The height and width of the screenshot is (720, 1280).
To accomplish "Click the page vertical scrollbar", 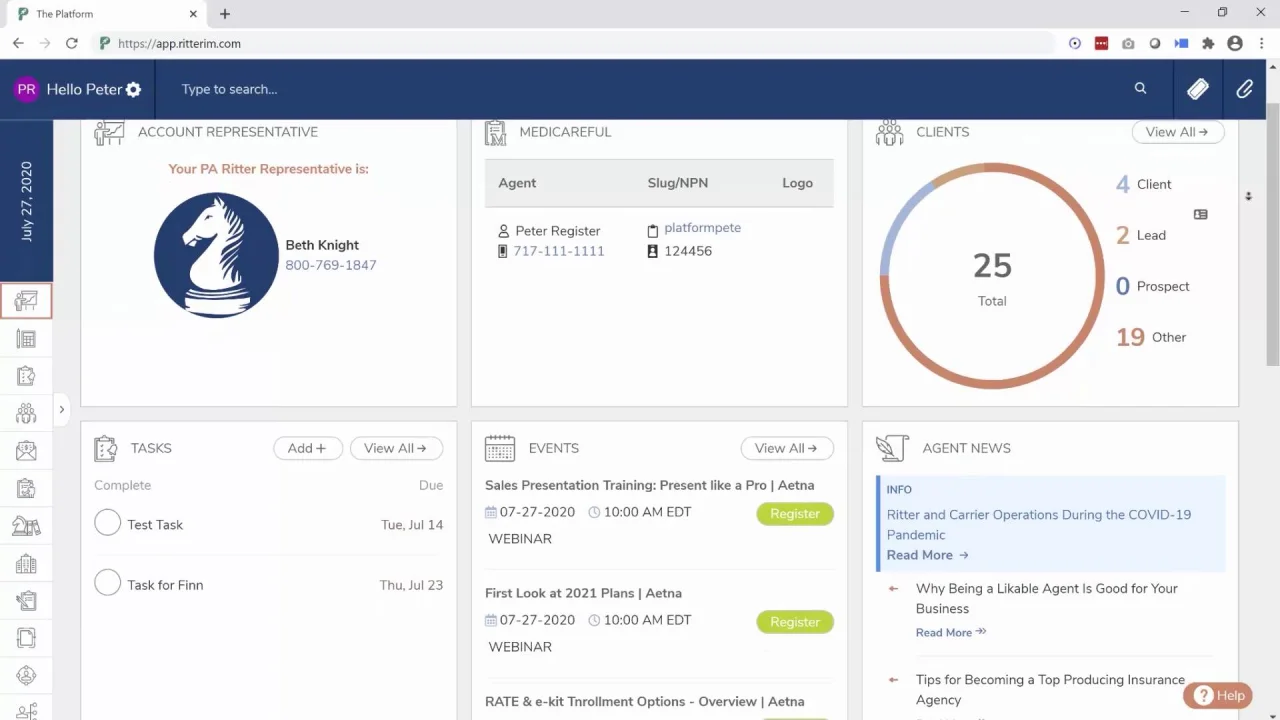I will coord(1272,234).
